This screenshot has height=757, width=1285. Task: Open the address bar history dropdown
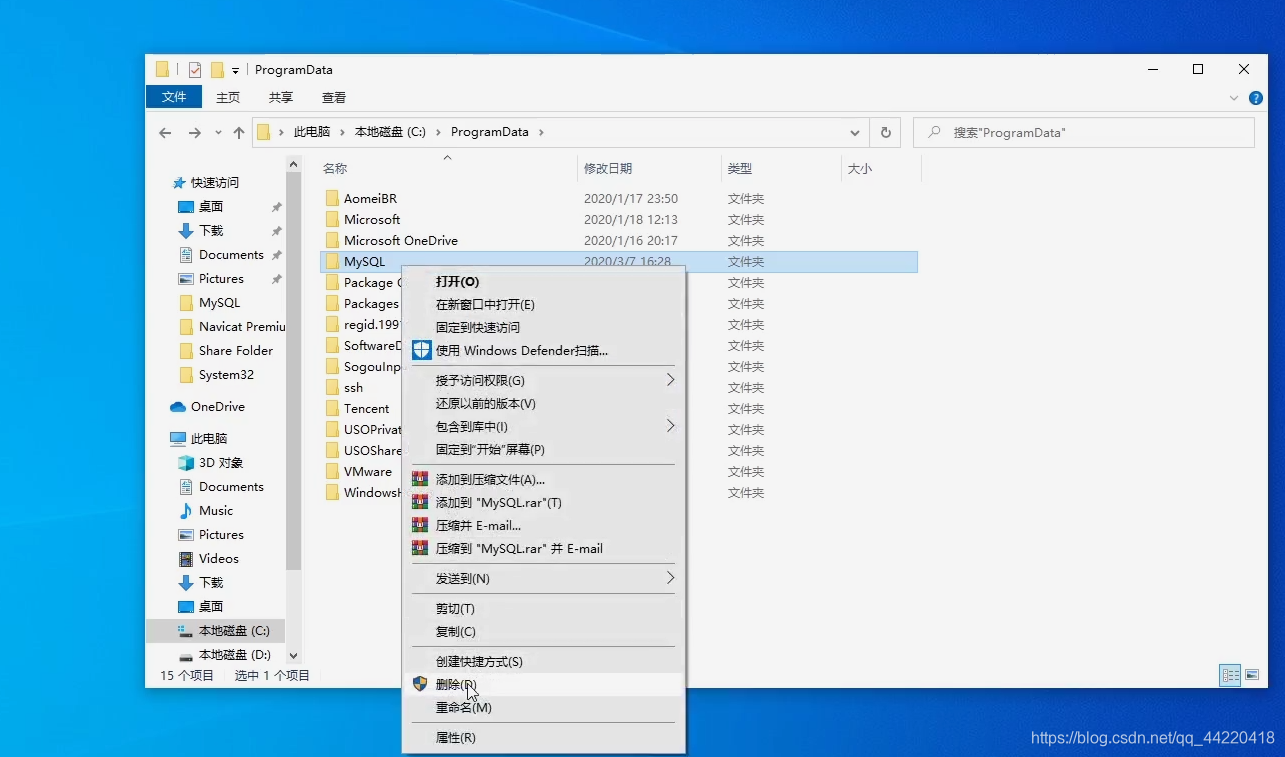click(855, 132)
